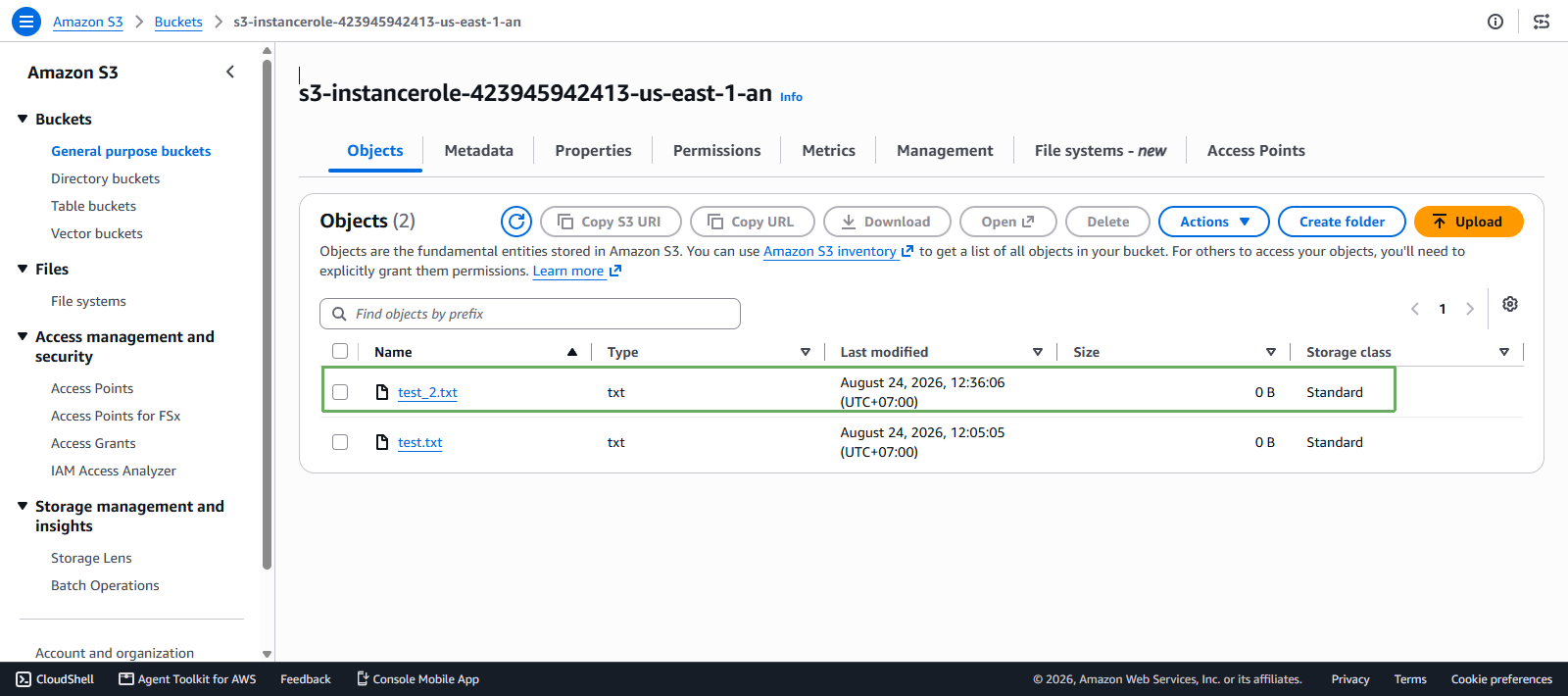Click the Create folder button
The image size is (1568, 696).
[1342, 222]
